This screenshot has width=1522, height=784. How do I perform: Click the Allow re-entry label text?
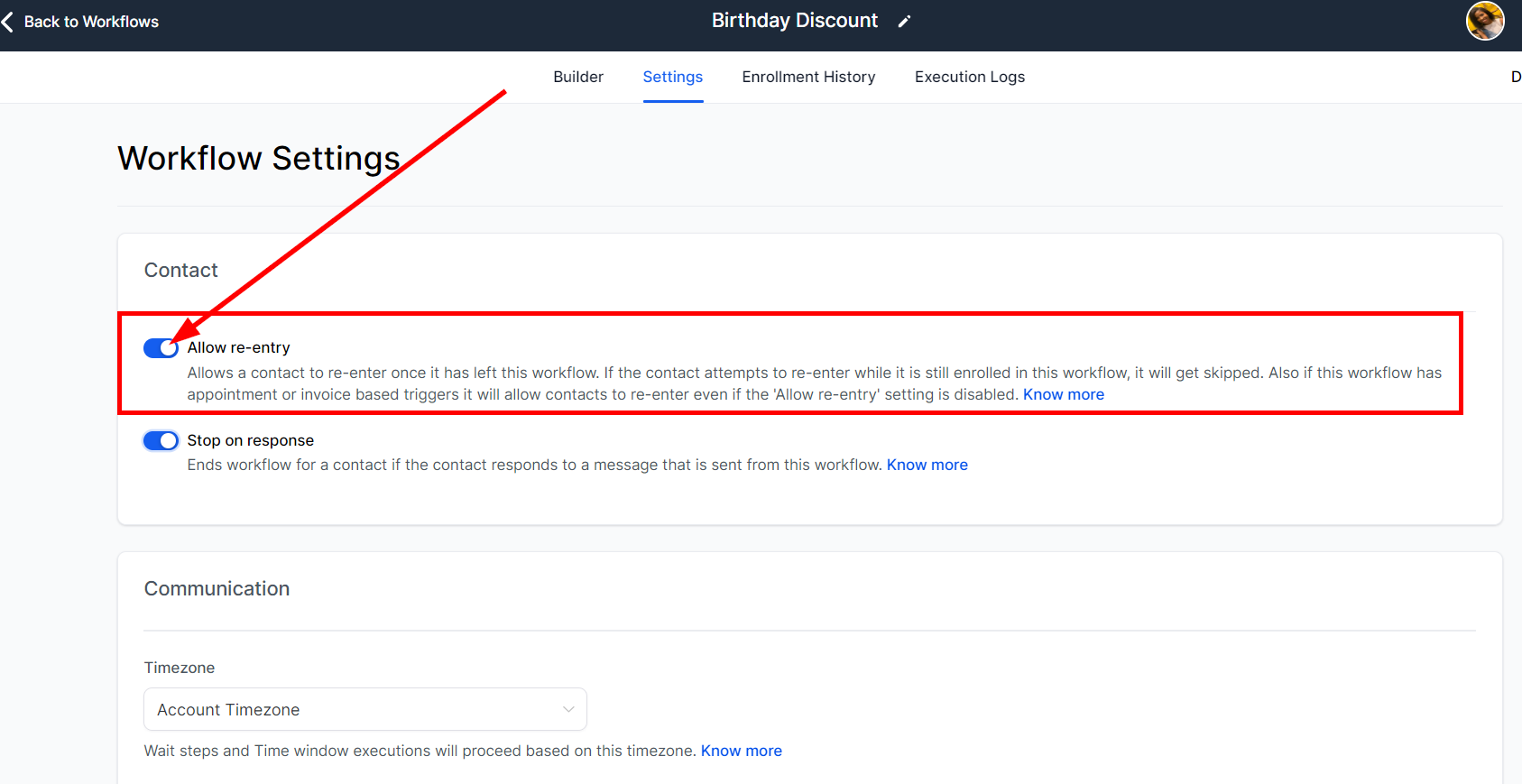tap(238, 347)
